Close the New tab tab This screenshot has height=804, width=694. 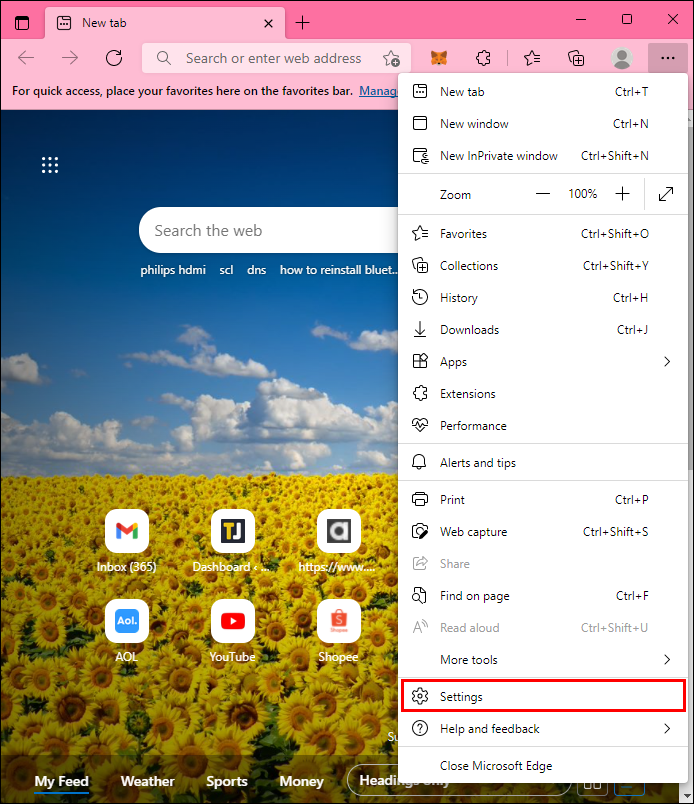(x=268, y=23)
